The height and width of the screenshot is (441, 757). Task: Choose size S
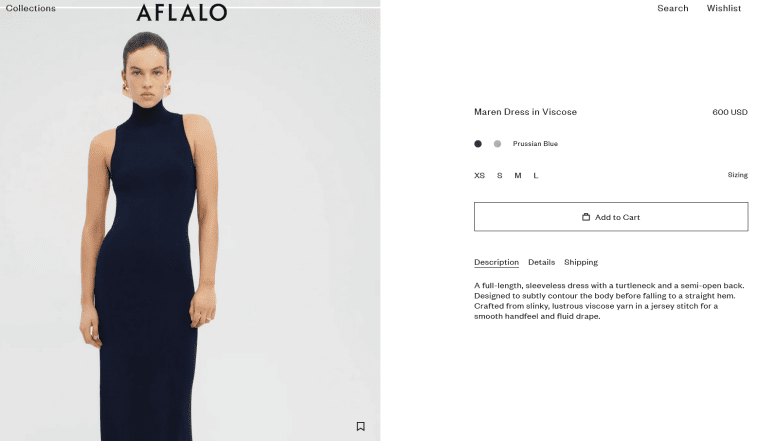pyautogui.click(x=500, y=175)
